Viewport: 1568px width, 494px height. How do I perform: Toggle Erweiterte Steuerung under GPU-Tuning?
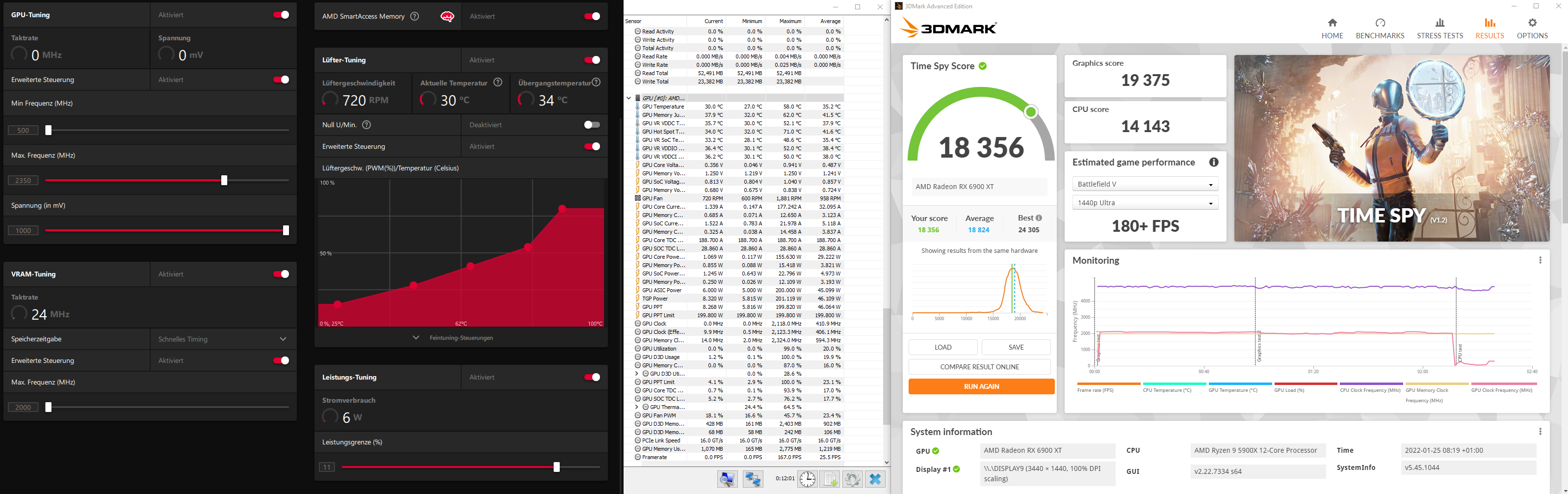(x=281, y=80)
